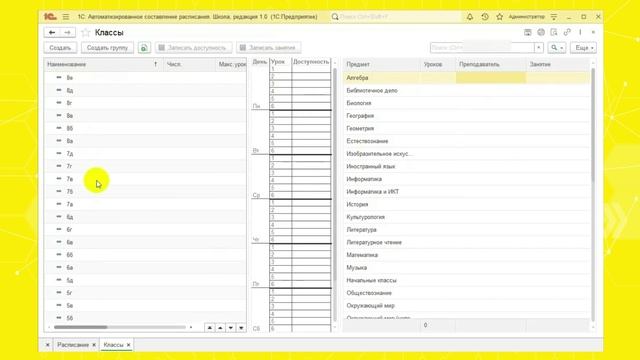Close the Классы tab
This screenshot has width=640, height=360.
(x=129, y=345)
